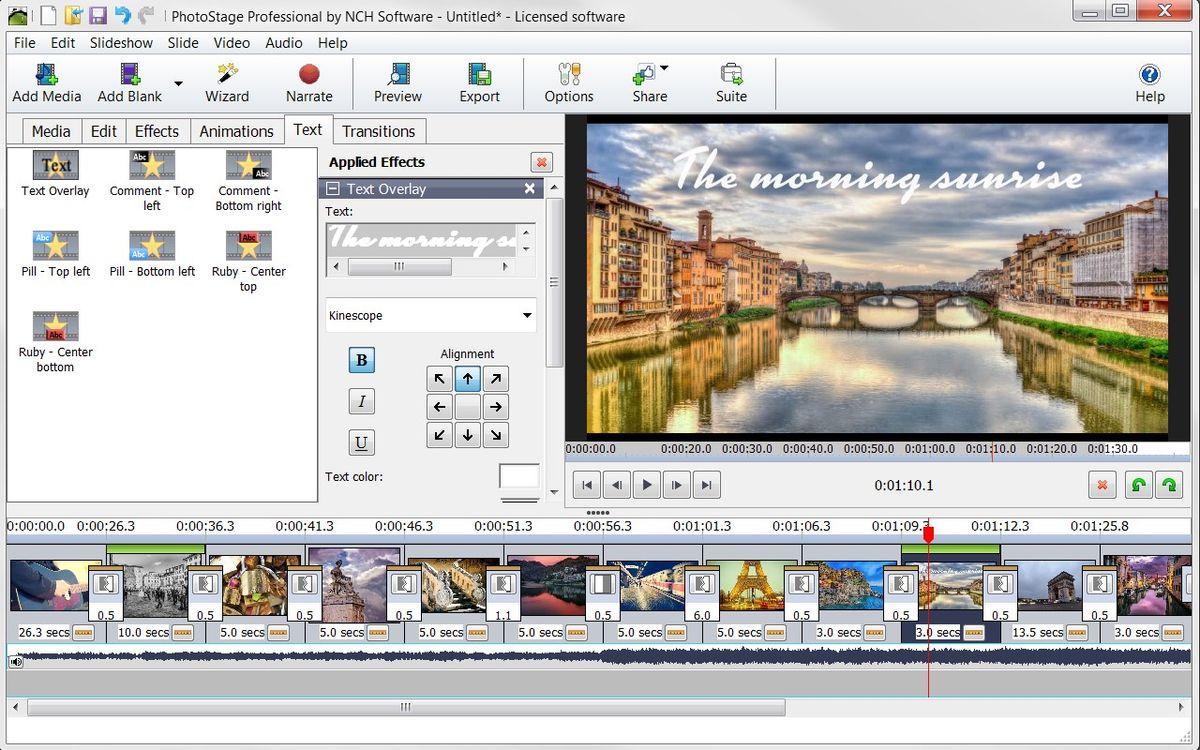Choose the Ruby - Center bottom preset
Viewport: 1200px width, 750px height.
[55, 327]
